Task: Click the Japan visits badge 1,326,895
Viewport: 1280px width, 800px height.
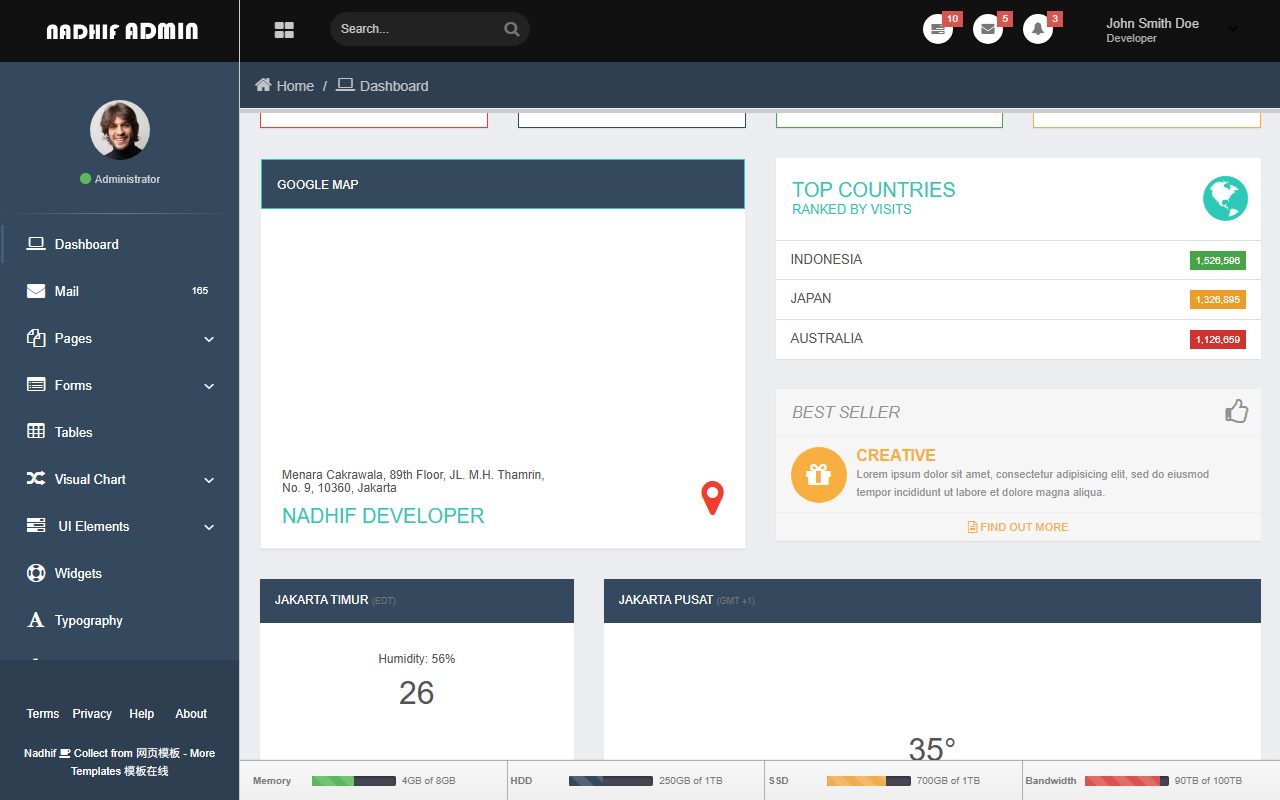Action: tap(1217, 299)
